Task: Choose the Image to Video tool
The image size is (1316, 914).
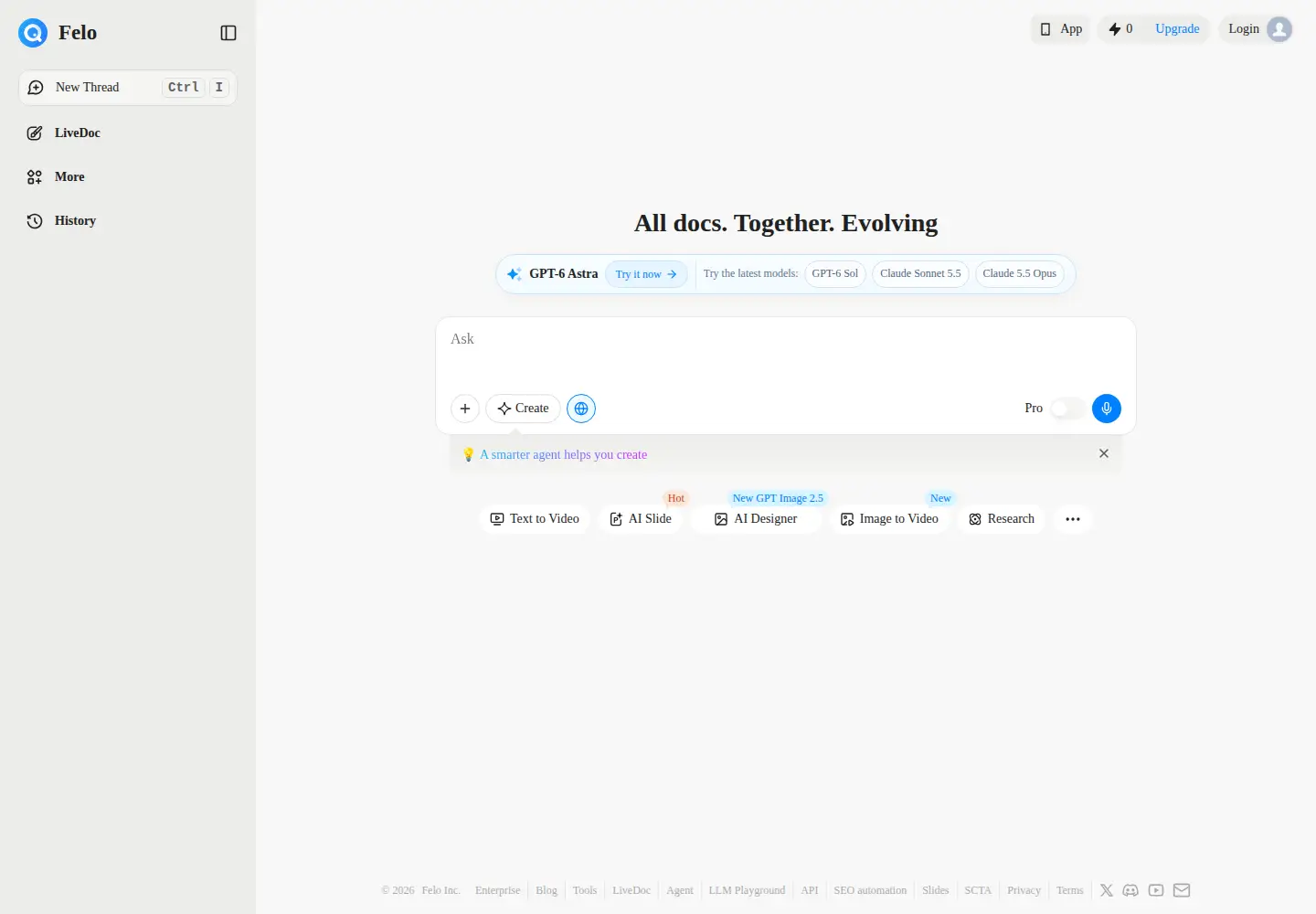Action: [890, 519]
